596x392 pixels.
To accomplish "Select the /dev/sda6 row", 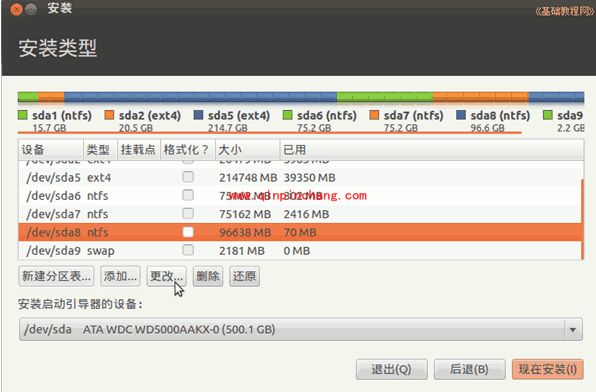I will (300, 195).
